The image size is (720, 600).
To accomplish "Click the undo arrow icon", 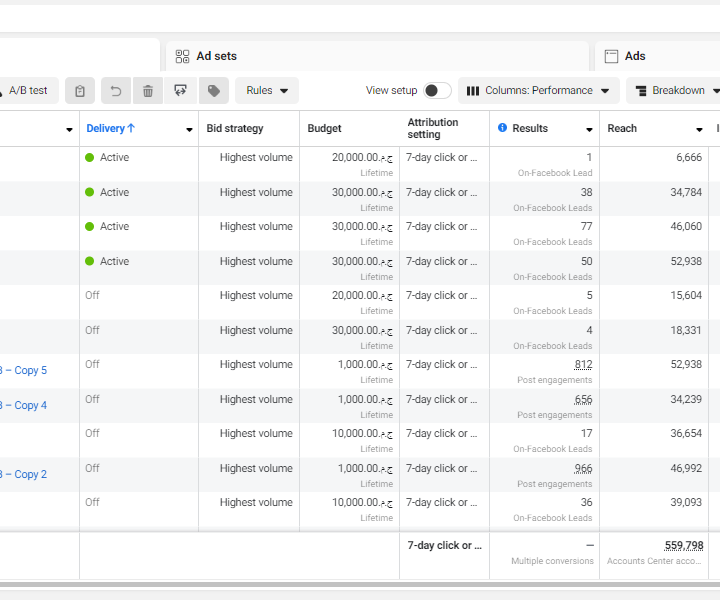I will pos(116,91).
